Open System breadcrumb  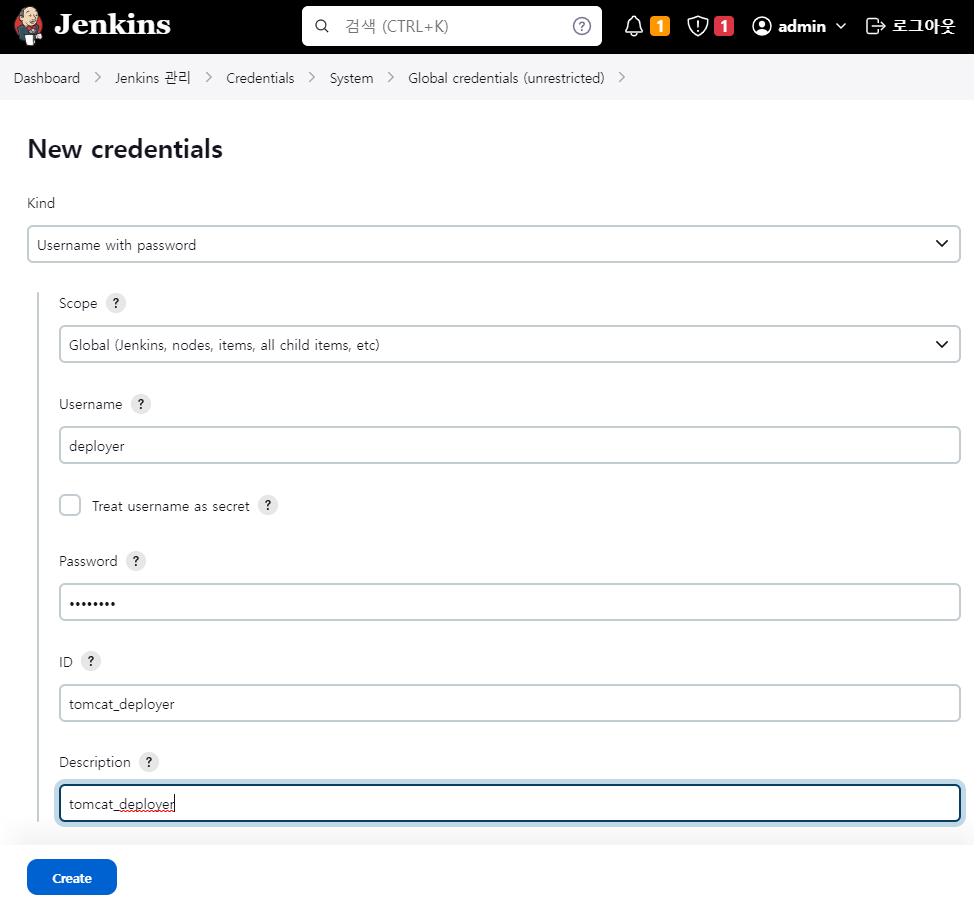[352, 78]
